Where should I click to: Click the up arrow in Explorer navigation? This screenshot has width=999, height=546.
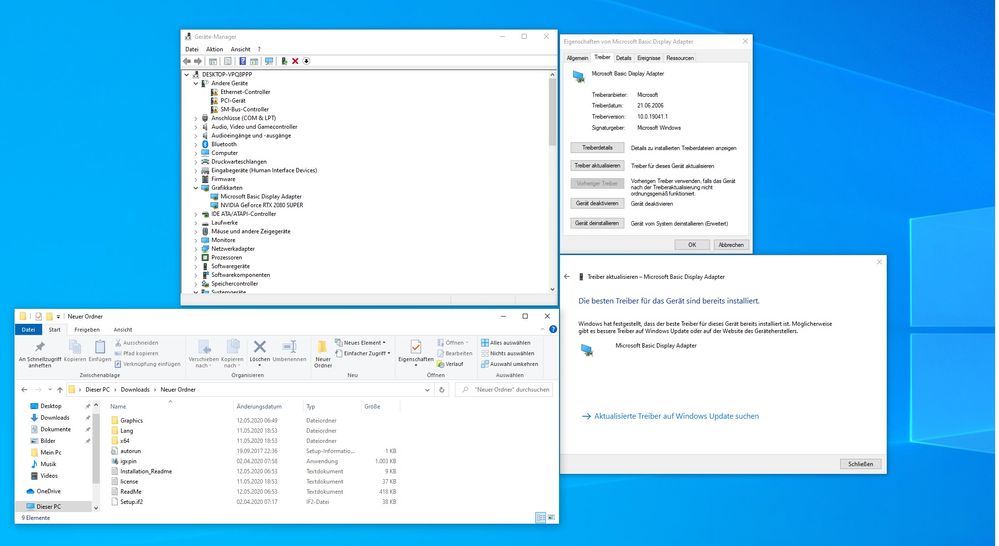click(60, 389)
